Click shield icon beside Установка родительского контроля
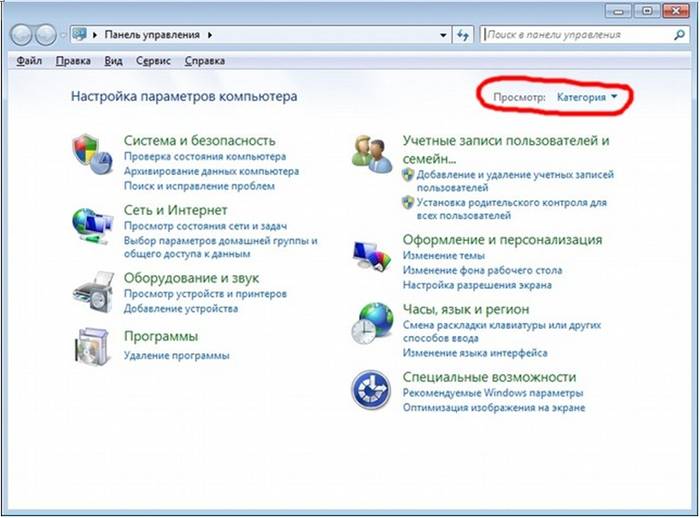This screenshot has height=518, width=700. (x=408, y=203)
